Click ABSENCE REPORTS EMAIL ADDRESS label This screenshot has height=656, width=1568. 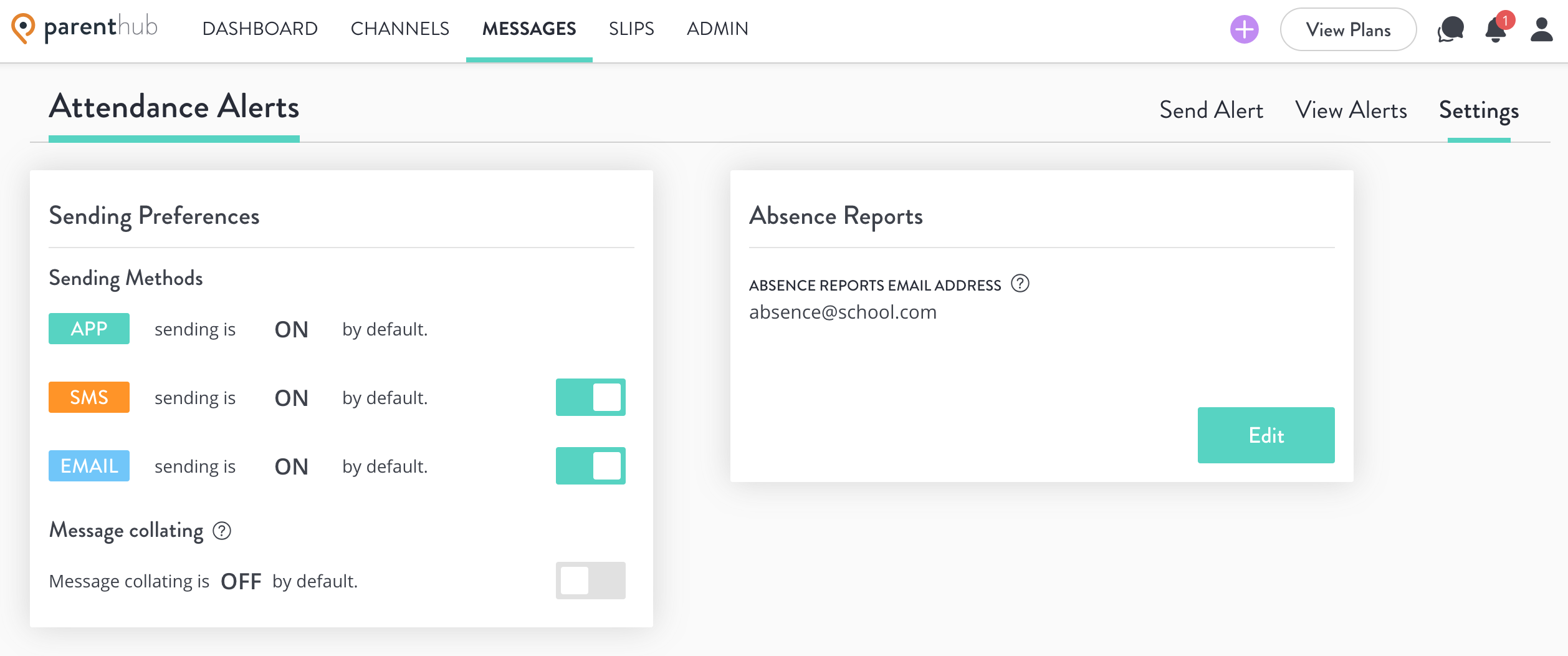(x=875, y=285)
